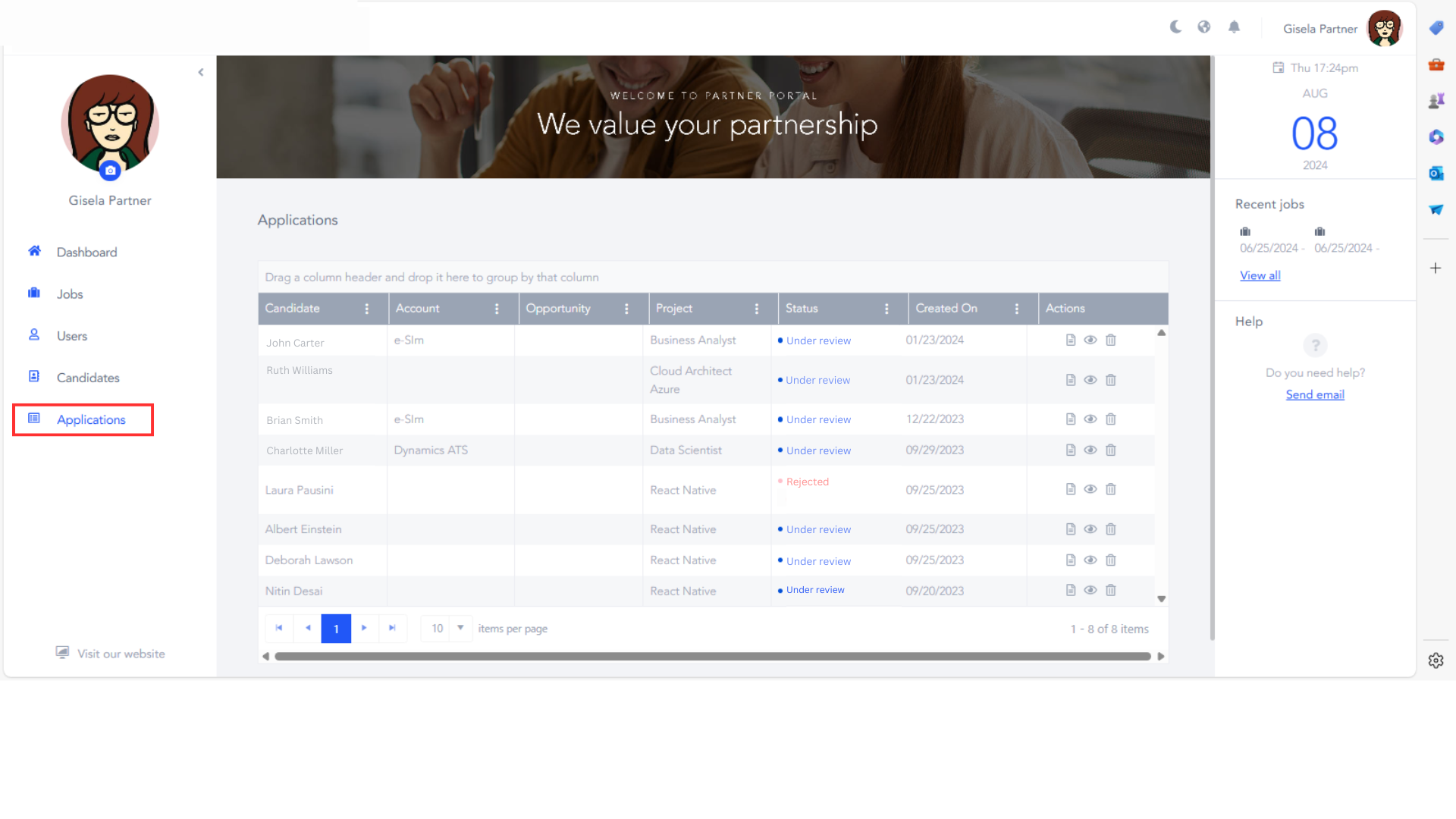Delete Brian Smith application
This screenshot has height=819, width=1456.
1111,419
